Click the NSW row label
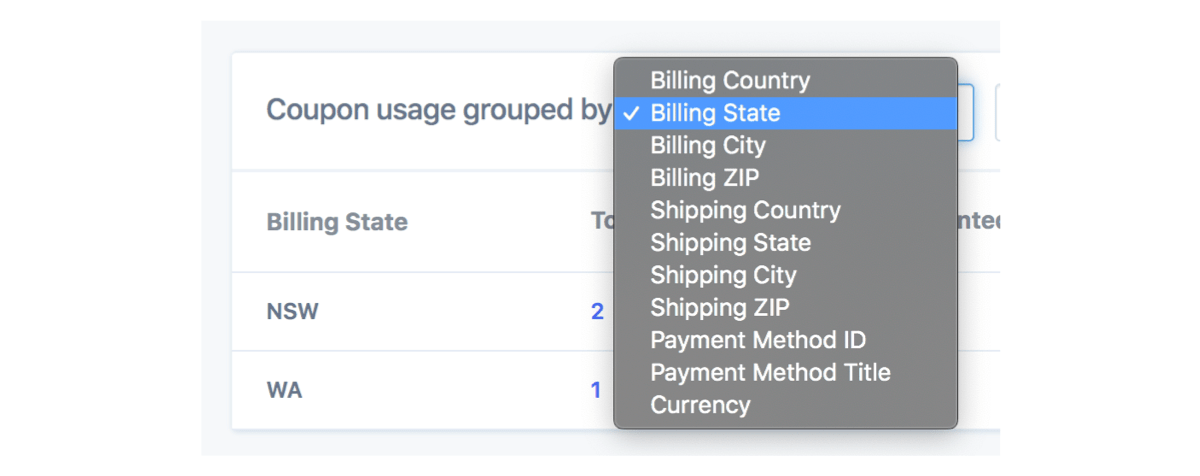Viewport: 1200px width, 476px height. pyautogui.click(x=292, y=311)
